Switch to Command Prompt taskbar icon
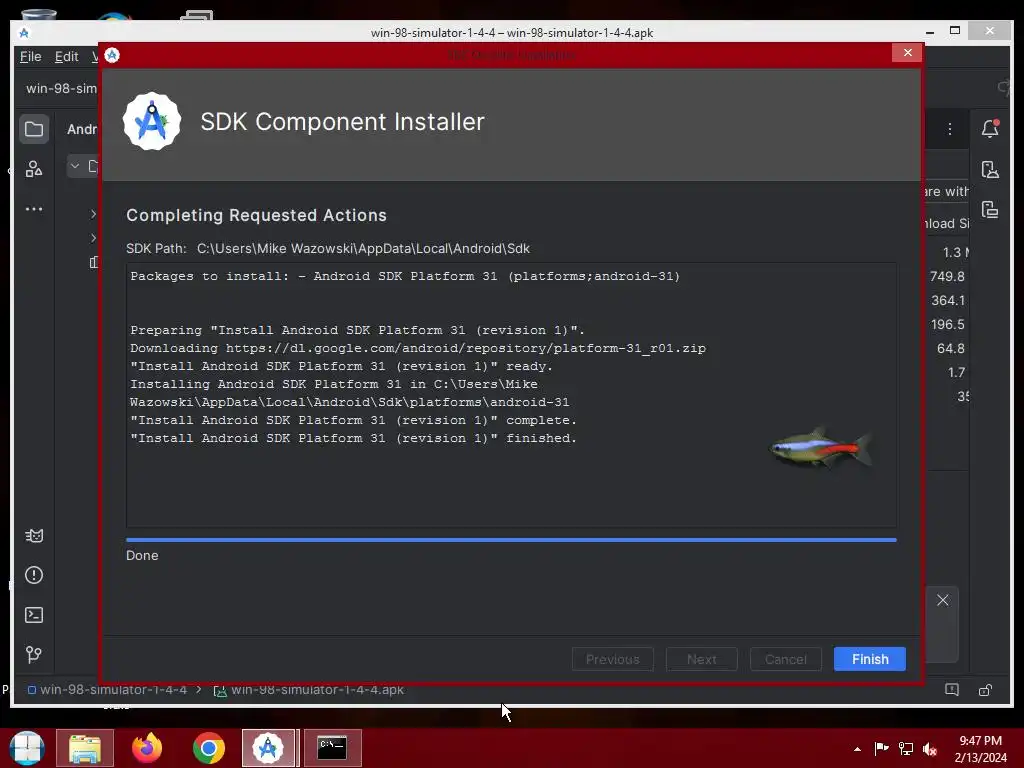This screenshot has width=1024, height=768. 332,748
